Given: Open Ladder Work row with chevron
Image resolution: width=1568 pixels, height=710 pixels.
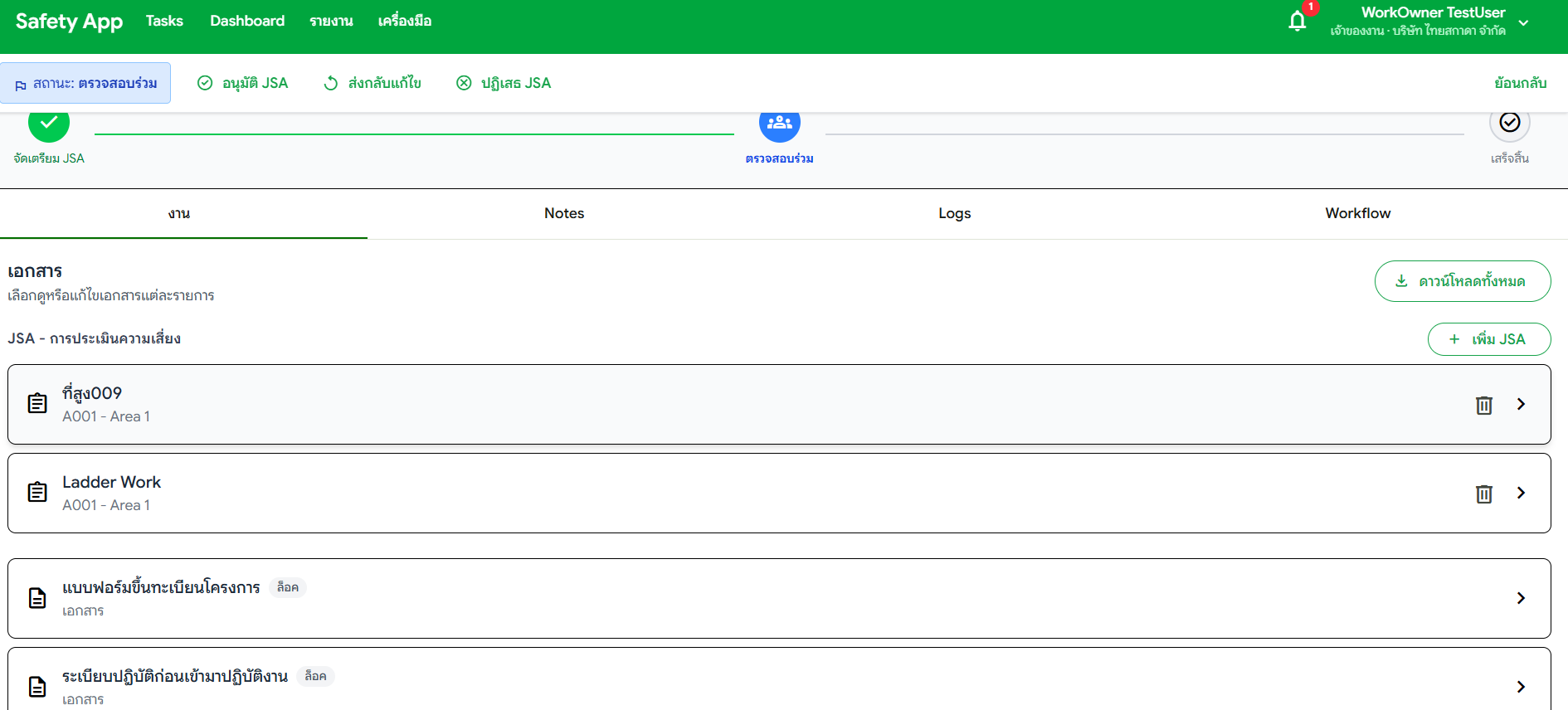Looking at the screenshot, I should [x=1521, y=493].
